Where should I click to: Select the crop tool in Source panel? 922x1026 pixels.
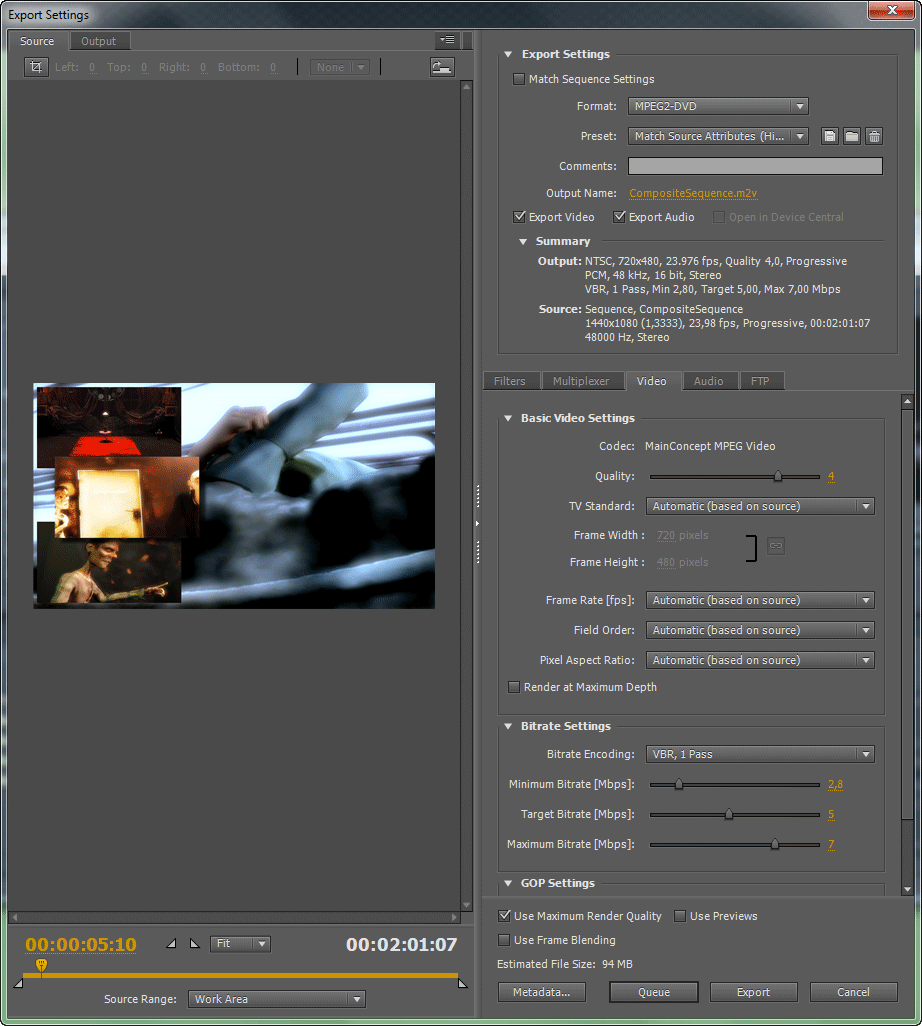point(36,67)
